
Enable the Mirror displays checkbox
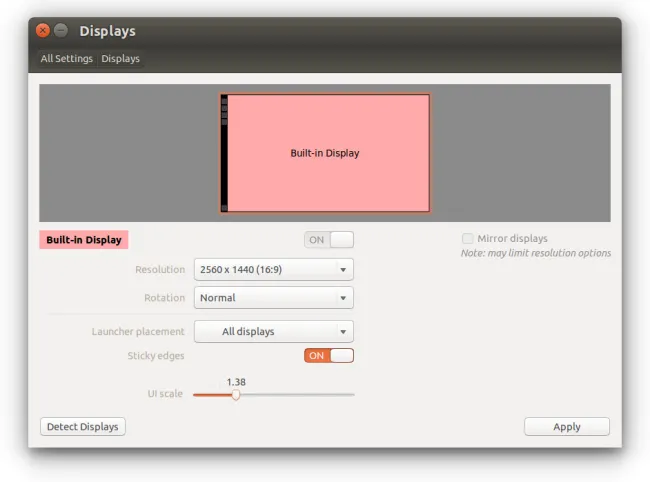[x=468, y=239]
